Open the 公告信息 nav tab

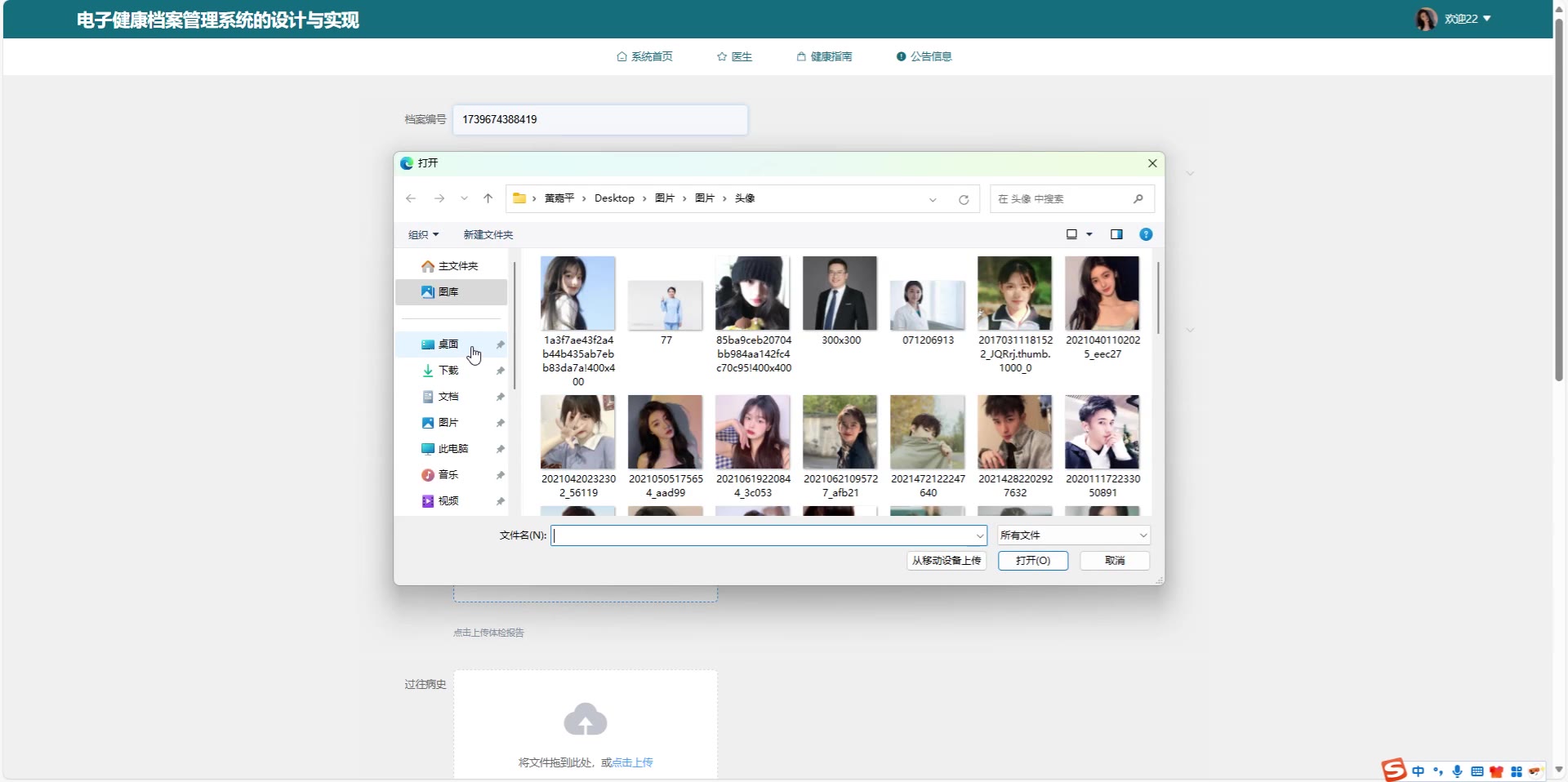[x=924, y=56]
